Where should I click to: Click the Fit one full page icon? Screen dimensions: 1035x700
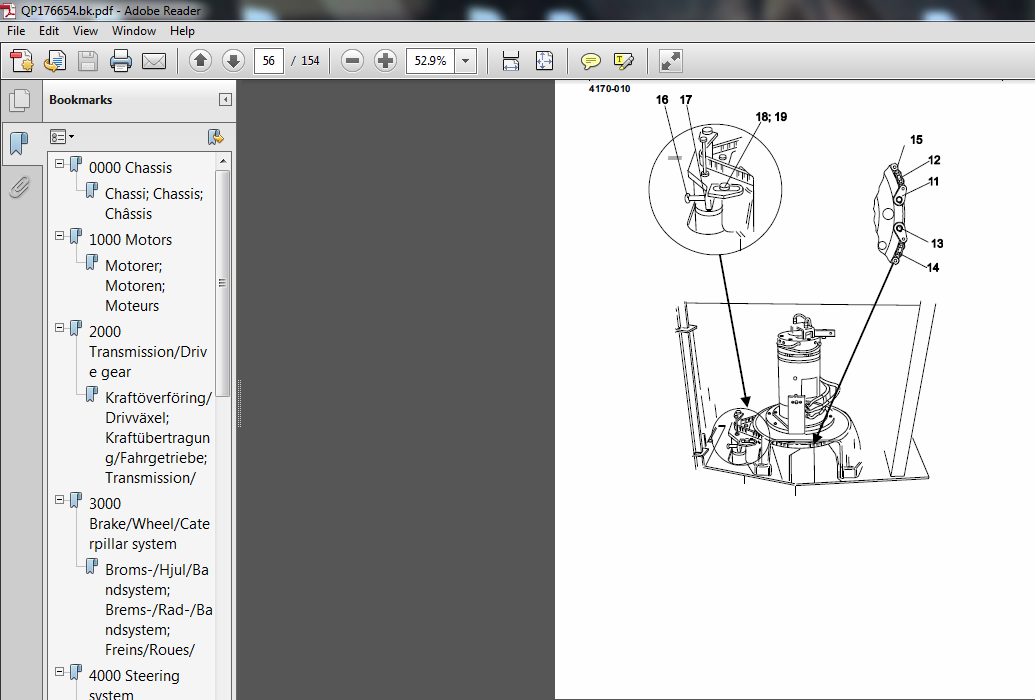point(545,61)
